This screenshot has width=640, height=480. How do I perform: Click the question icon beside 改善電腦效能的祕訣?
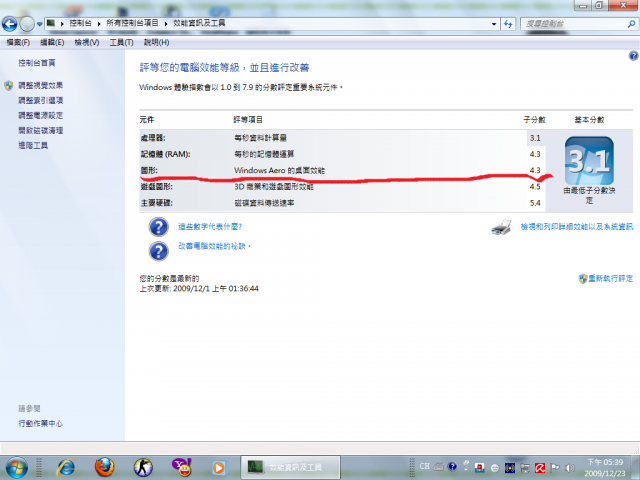tap(158, 251)
